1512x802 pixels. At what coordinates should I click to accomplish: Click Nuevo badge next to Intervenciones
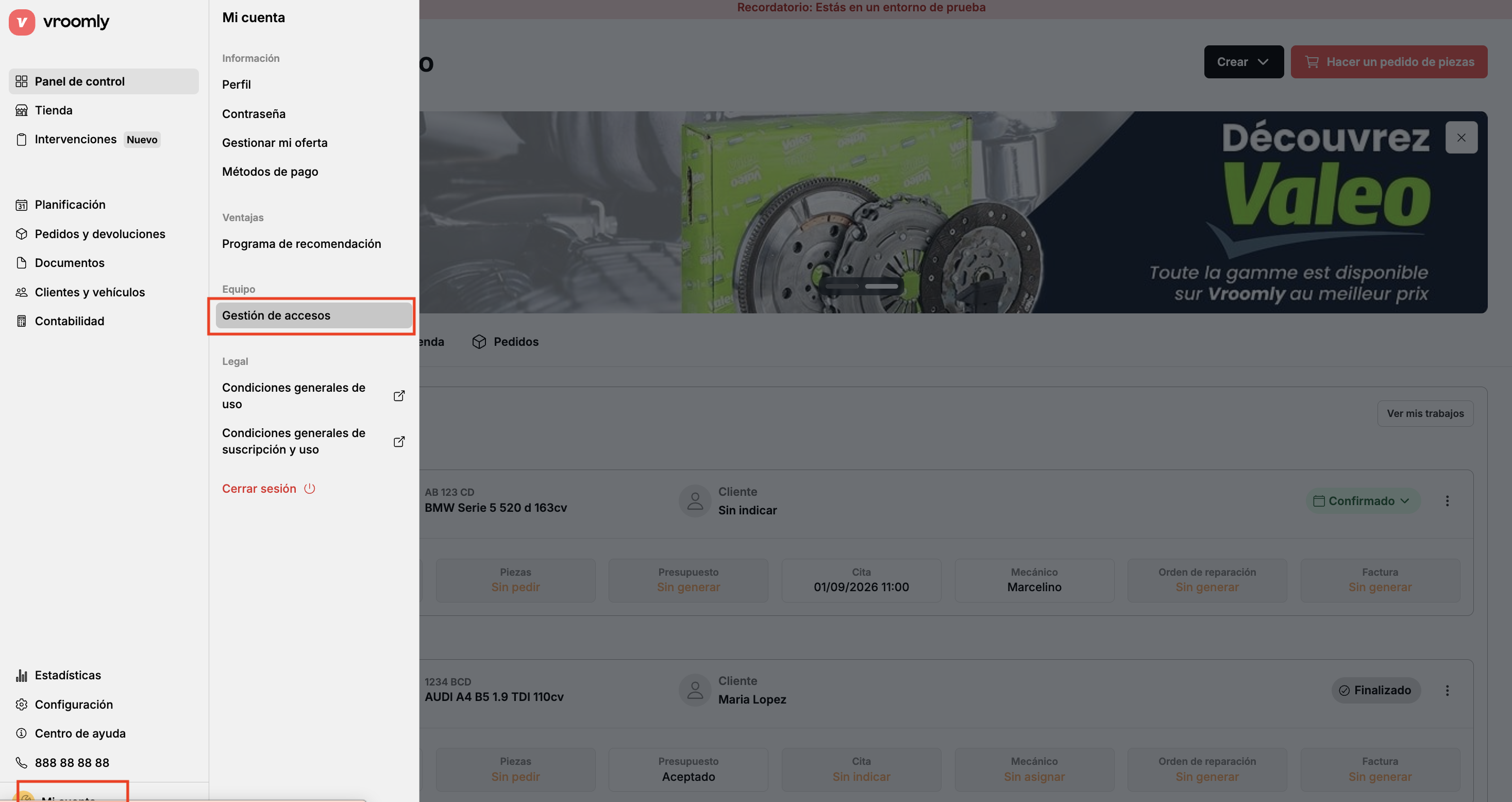tap(142, 140)
